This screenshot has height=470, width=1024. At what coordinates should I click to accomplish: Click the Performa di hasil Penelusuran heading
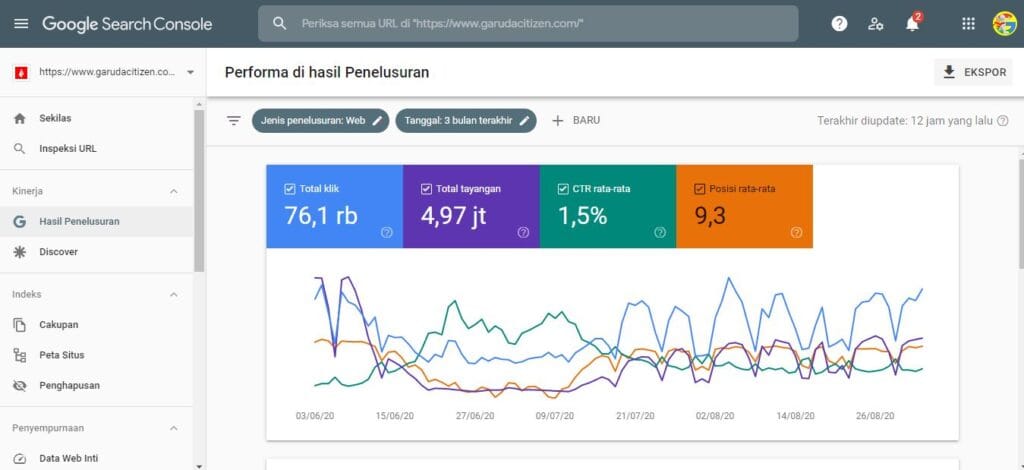pyautogui.click(x=327, y=72)
